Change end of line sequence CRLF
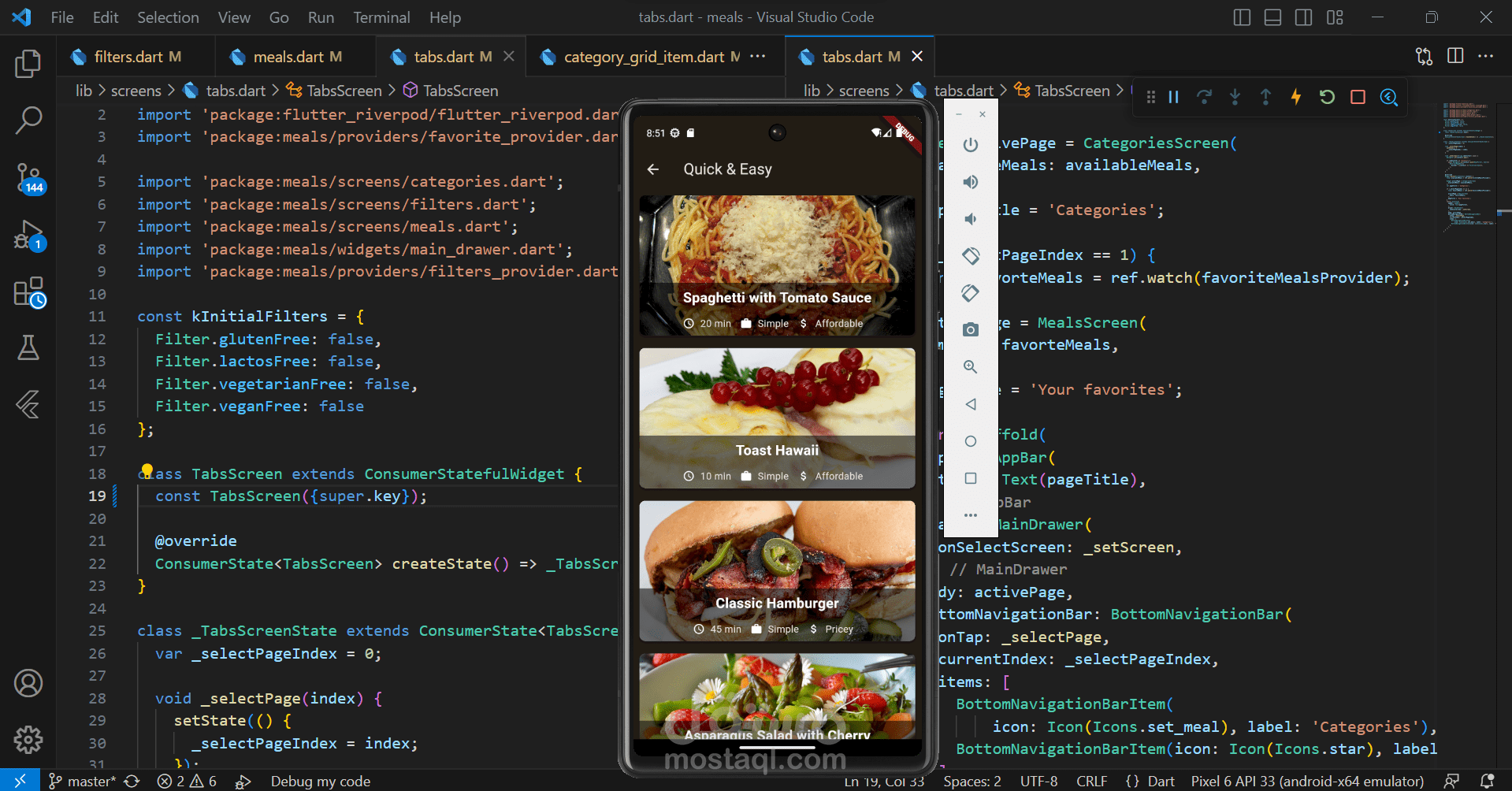1512x791 pixels. pos(1092,781)
